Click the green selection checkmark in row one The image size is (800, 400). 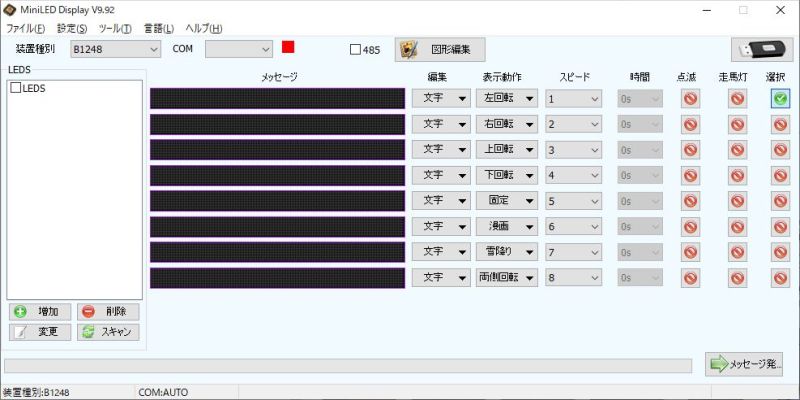coord(780,98)
